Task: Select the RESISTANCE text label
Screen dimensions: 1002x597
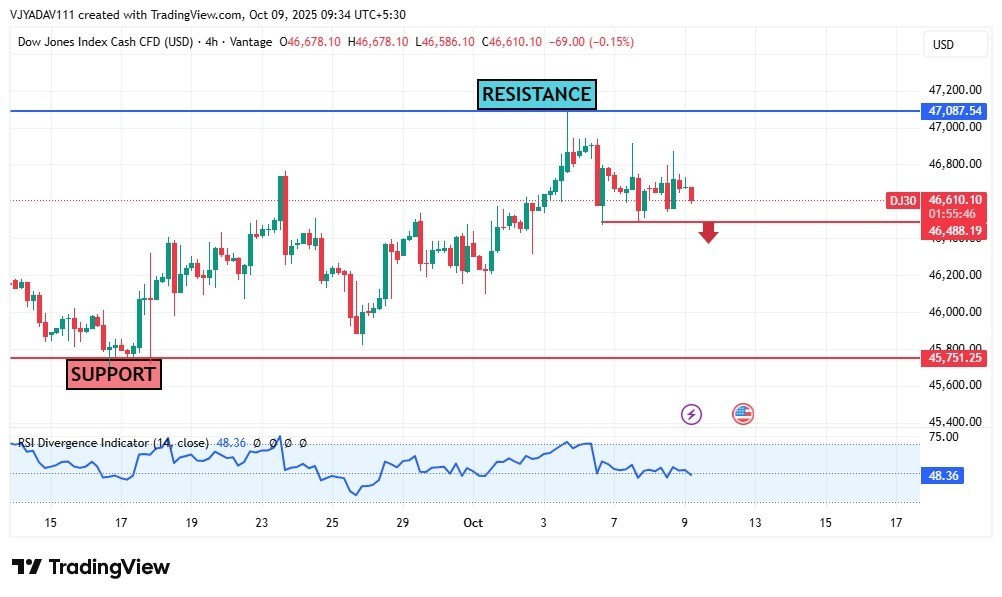Action: pos(536,95)
